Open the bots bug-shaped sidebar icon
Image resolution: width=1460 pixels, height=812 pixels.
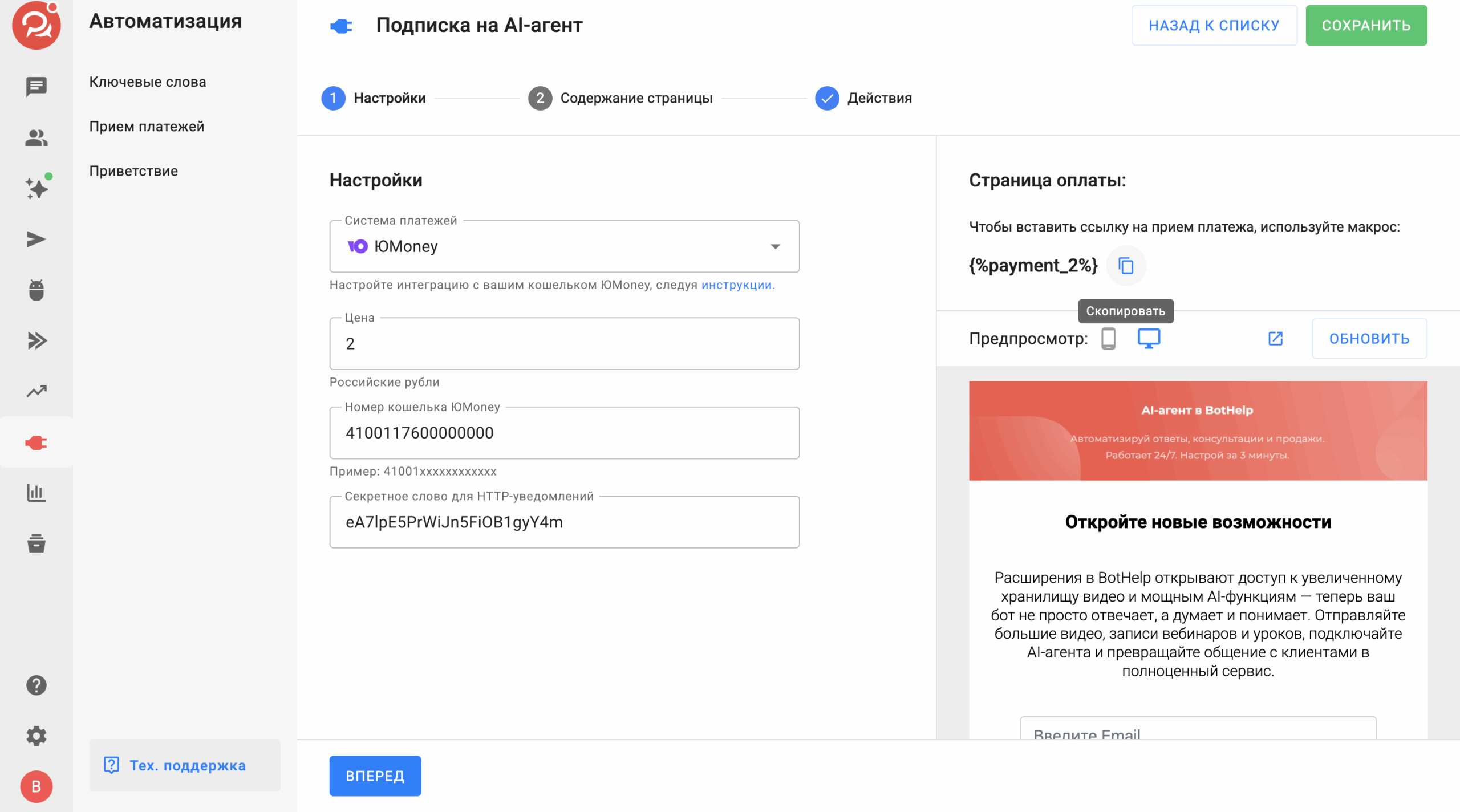click(x=36, y=290)
